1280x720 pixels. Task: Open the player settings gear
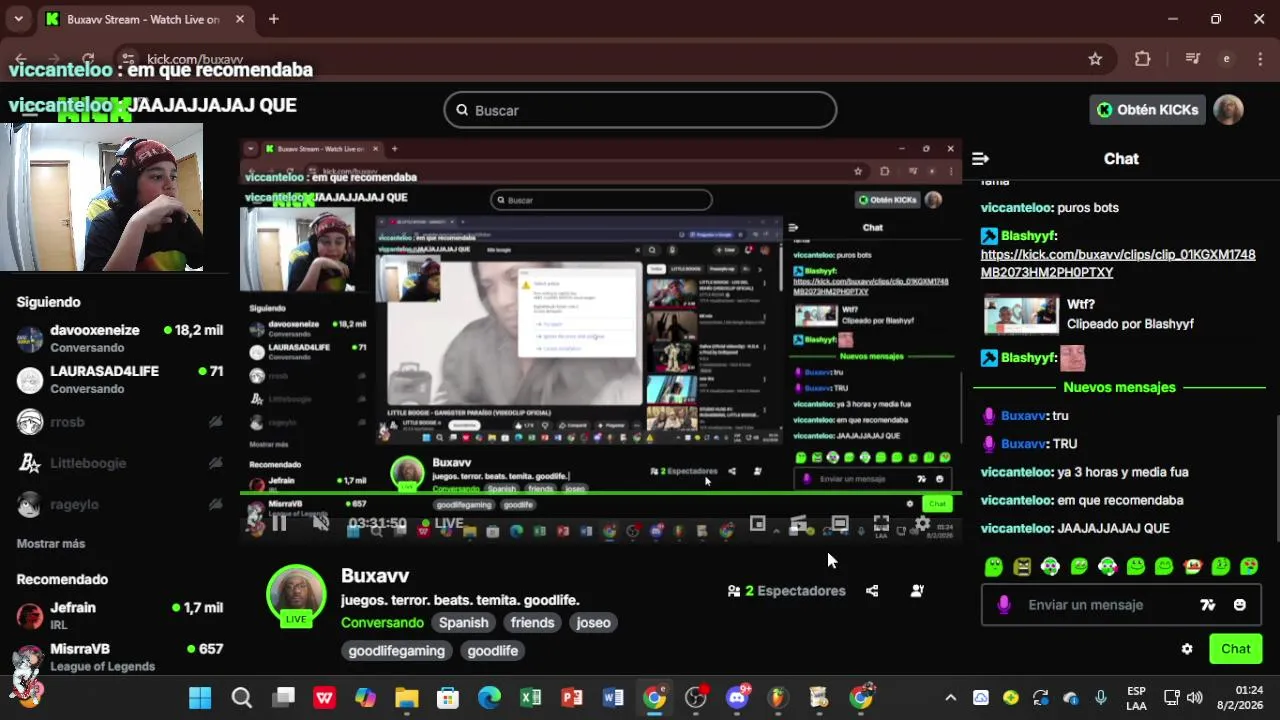click(922, 523)
